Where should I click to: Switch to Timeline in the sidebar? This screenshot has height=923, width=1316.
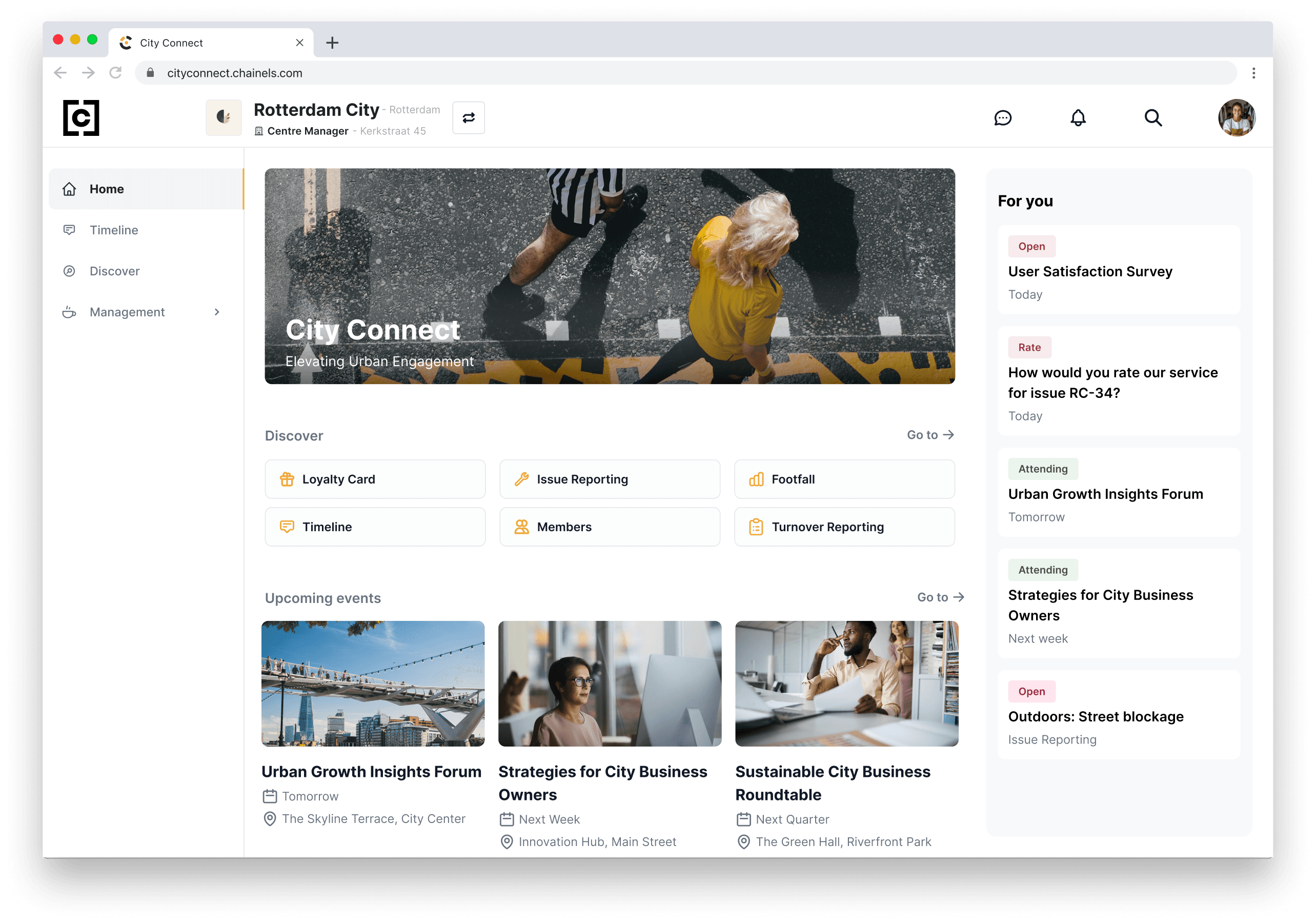114,230
